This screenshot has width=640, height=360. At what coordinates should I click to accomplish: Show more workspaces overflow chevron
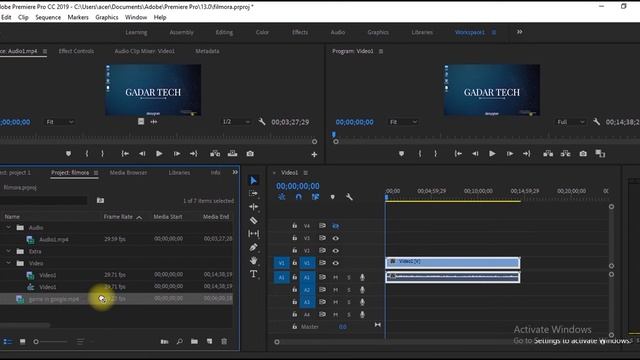pos(519,32)
